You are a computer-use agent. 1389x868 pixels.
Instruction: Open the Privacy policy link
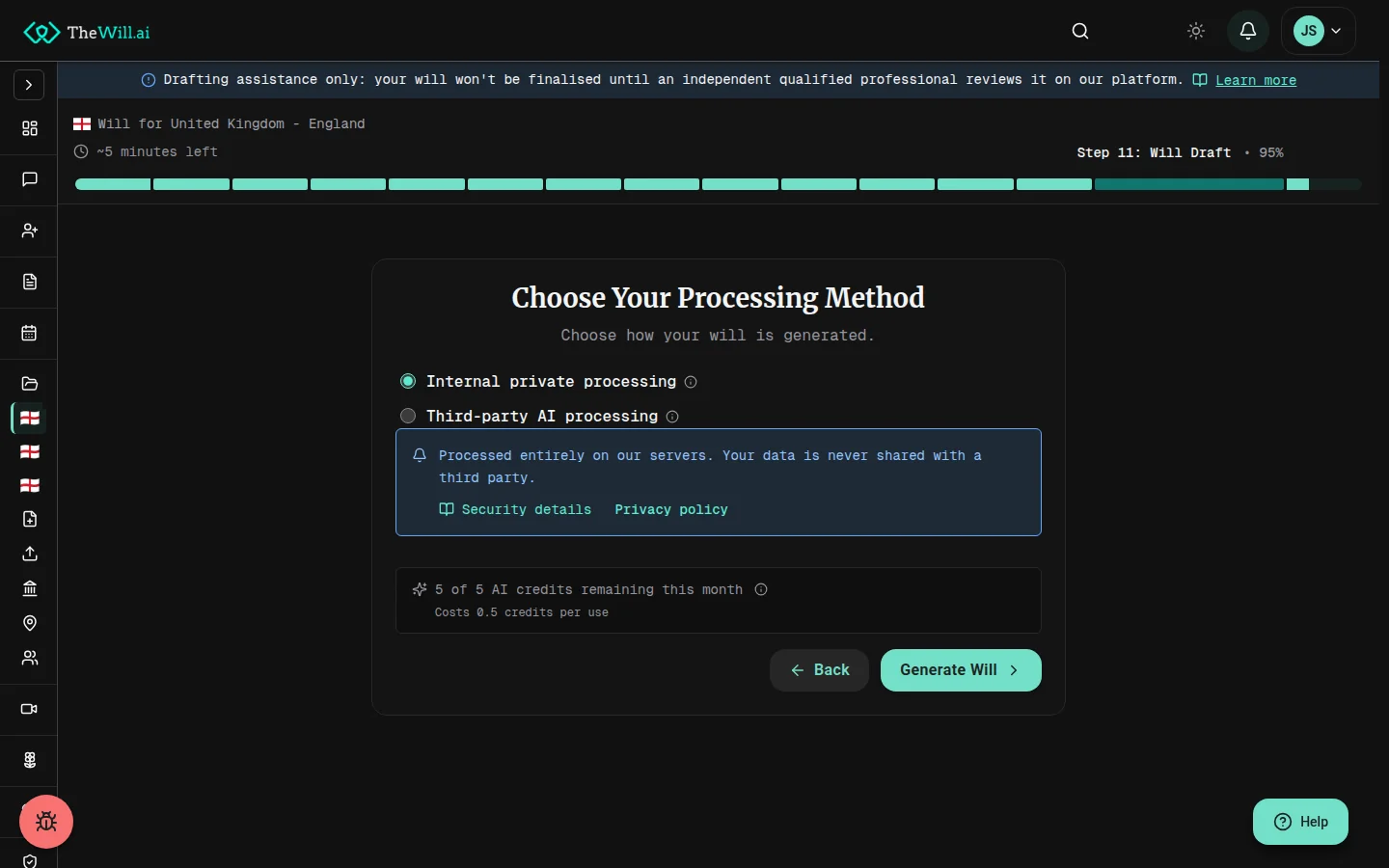671,509
